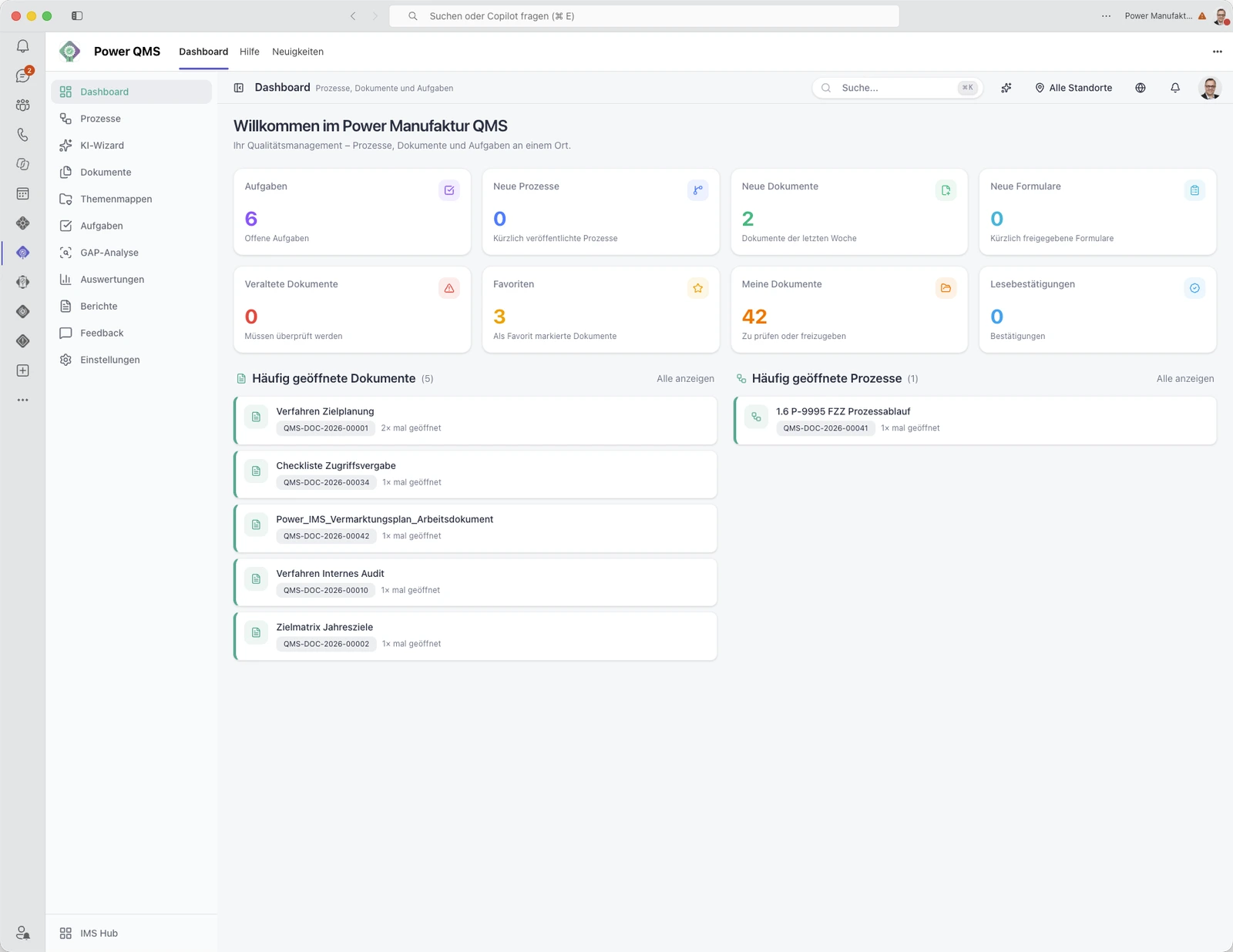Image resolution: width=1233 pixels, height=952 pixels.
Task: Open the notification bell in QMS header
Action: [1175, 88]
